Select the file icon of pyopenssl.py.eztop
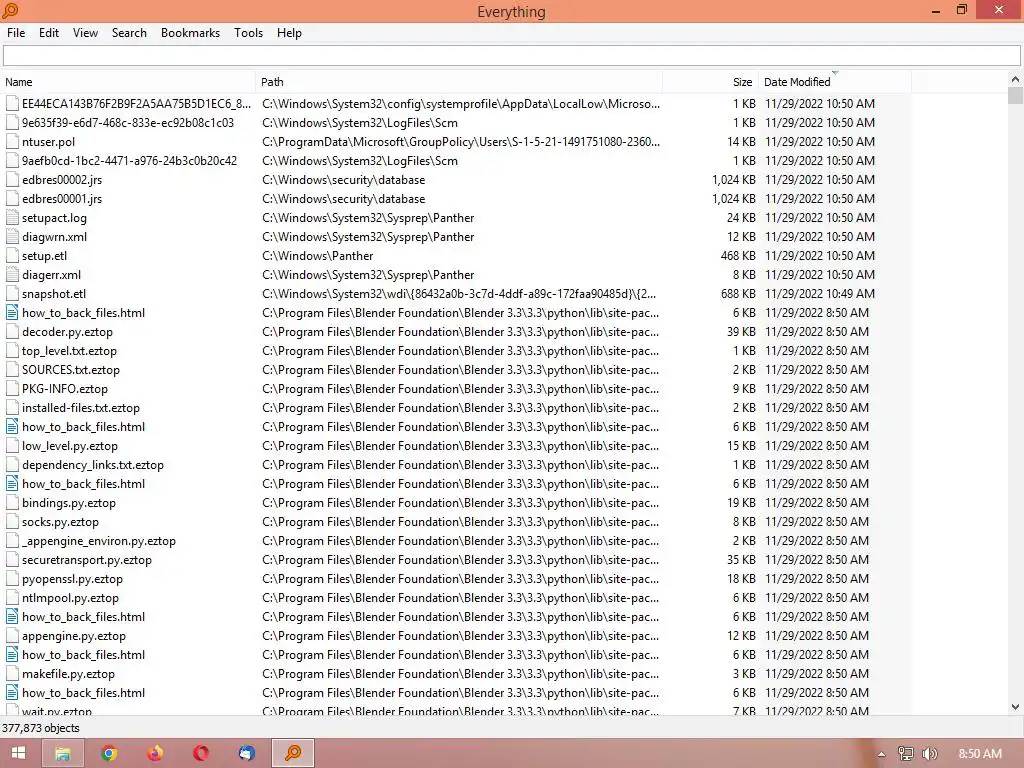Screen dimensions: 1024x768 click(x=12, y=579)
